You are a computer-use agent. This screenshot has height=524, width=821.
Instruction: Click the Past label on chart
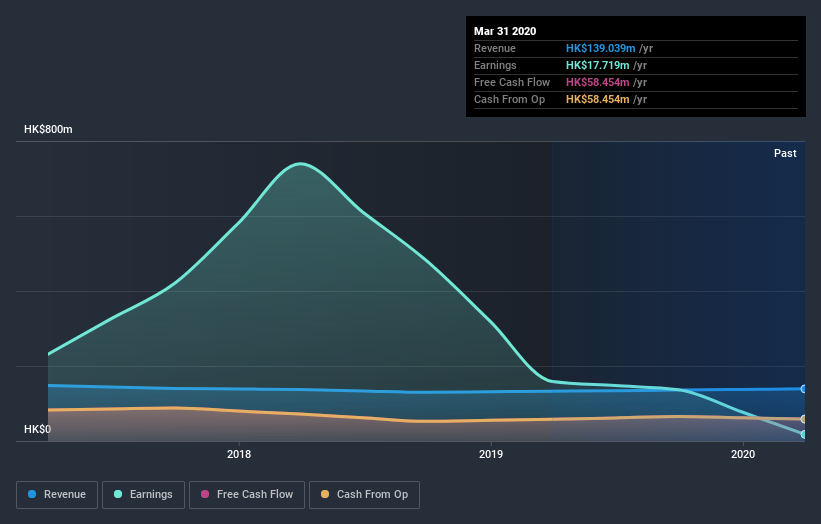pos(785,153)
